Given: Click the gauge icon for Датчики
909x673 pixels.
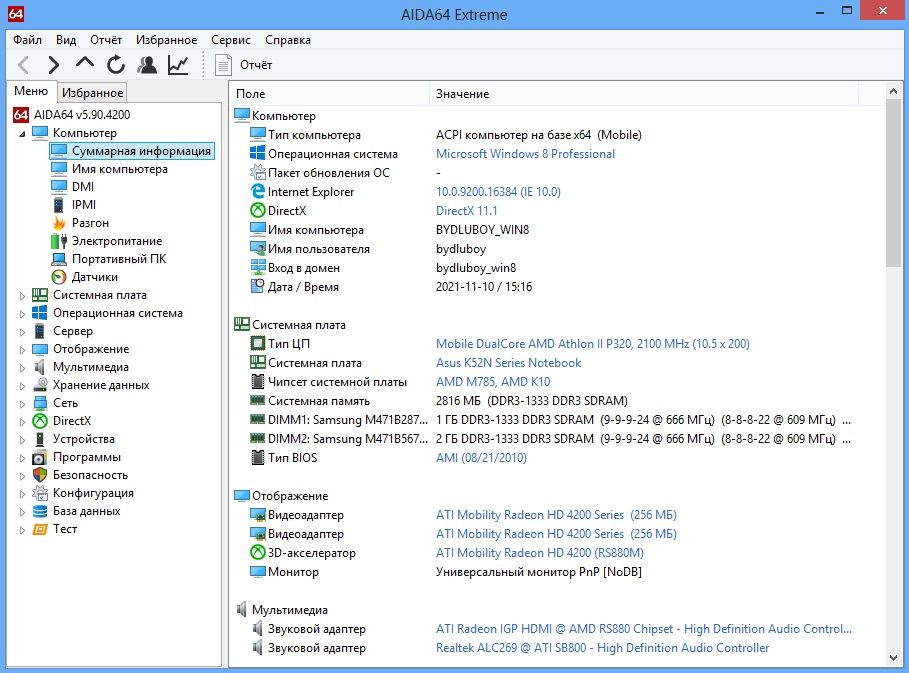Looking at the screenshot, I should pos(59,277).
